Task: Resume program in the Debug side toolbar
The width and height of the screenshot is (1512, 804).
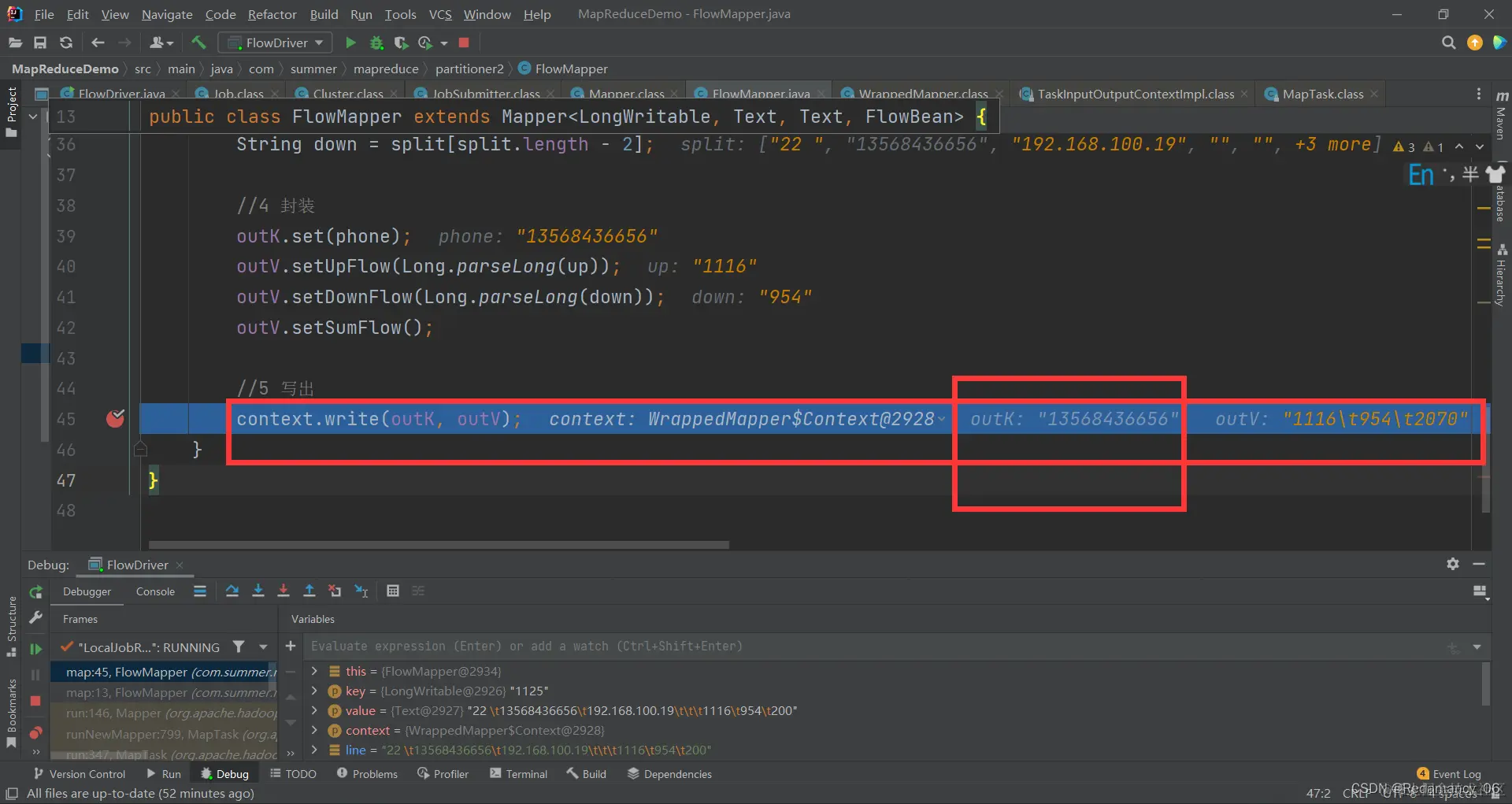Action: click(35, 649)
